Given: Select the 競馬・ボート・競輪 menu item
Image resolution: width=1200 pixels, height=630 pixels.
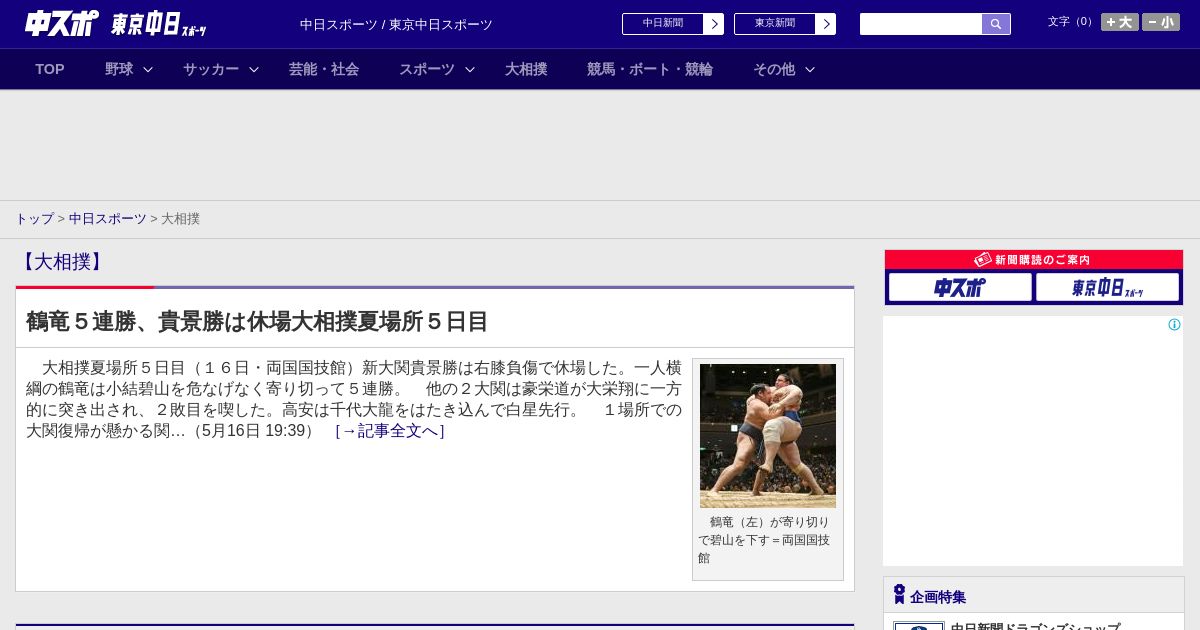Looking at the screenshot, I should click(x=650, y=69).
